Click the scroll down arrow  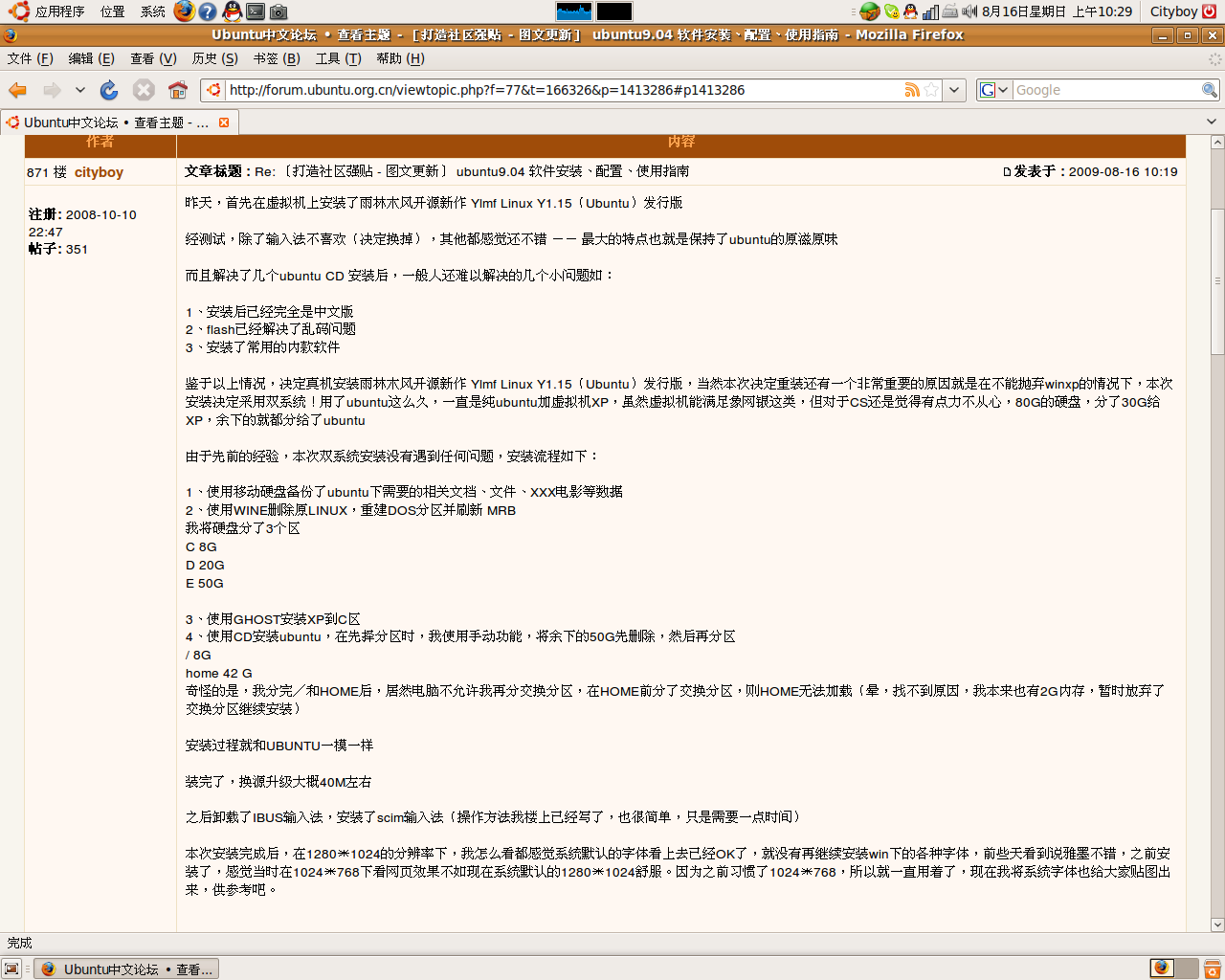[x=1217, y=924]
